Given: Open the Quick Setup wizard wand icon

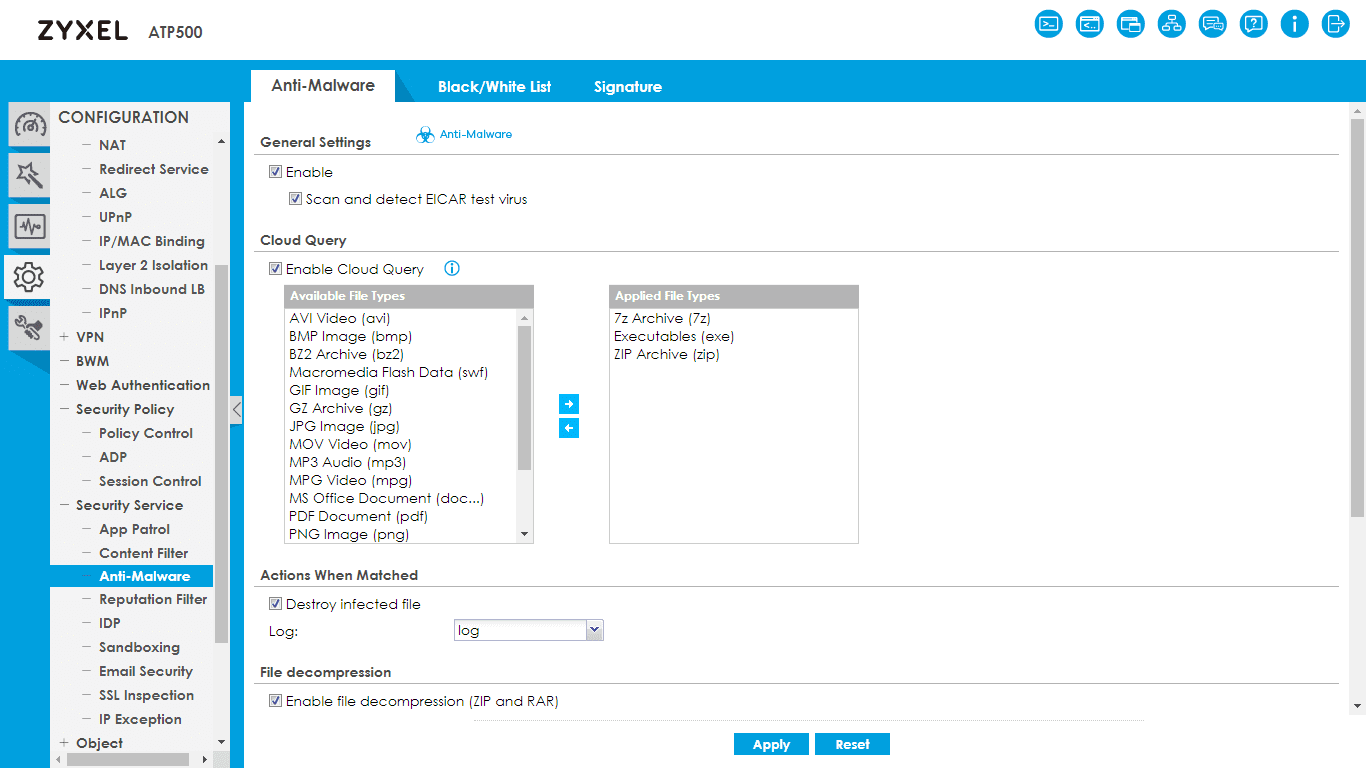Looking at the screenshot, I should (x=30, y=176).
